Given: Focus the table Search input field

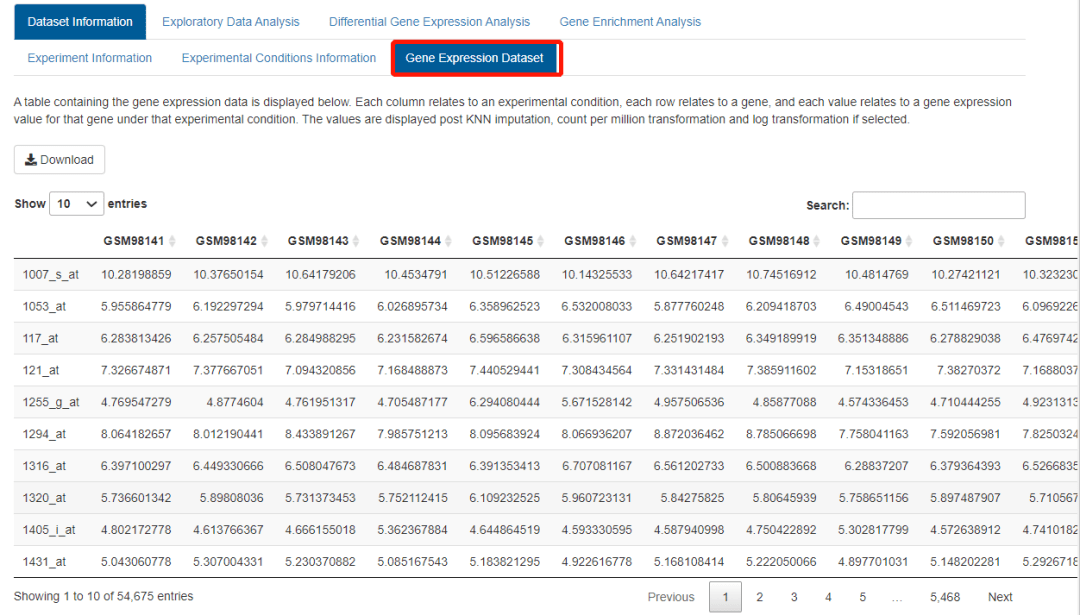Looking at the screenshot, I should point(938,205).
